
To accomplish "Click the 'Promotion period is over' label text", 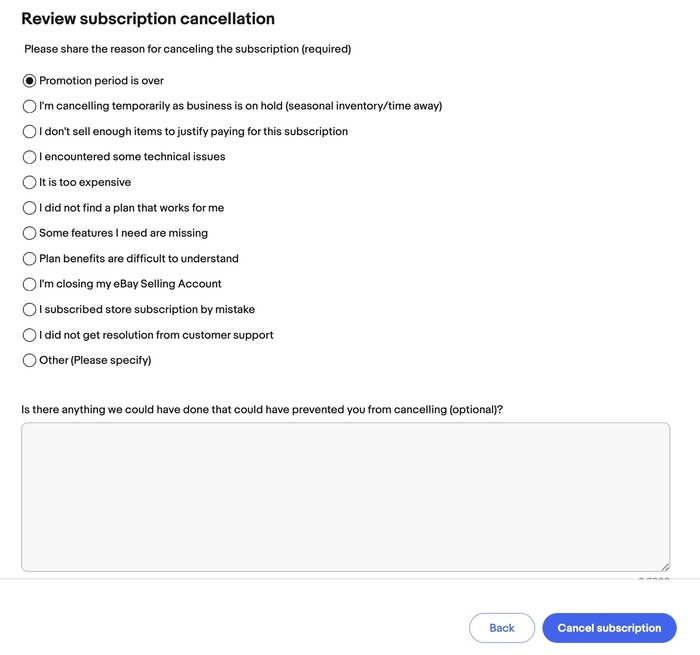I will pyautogui.click(x=101, y=81).
